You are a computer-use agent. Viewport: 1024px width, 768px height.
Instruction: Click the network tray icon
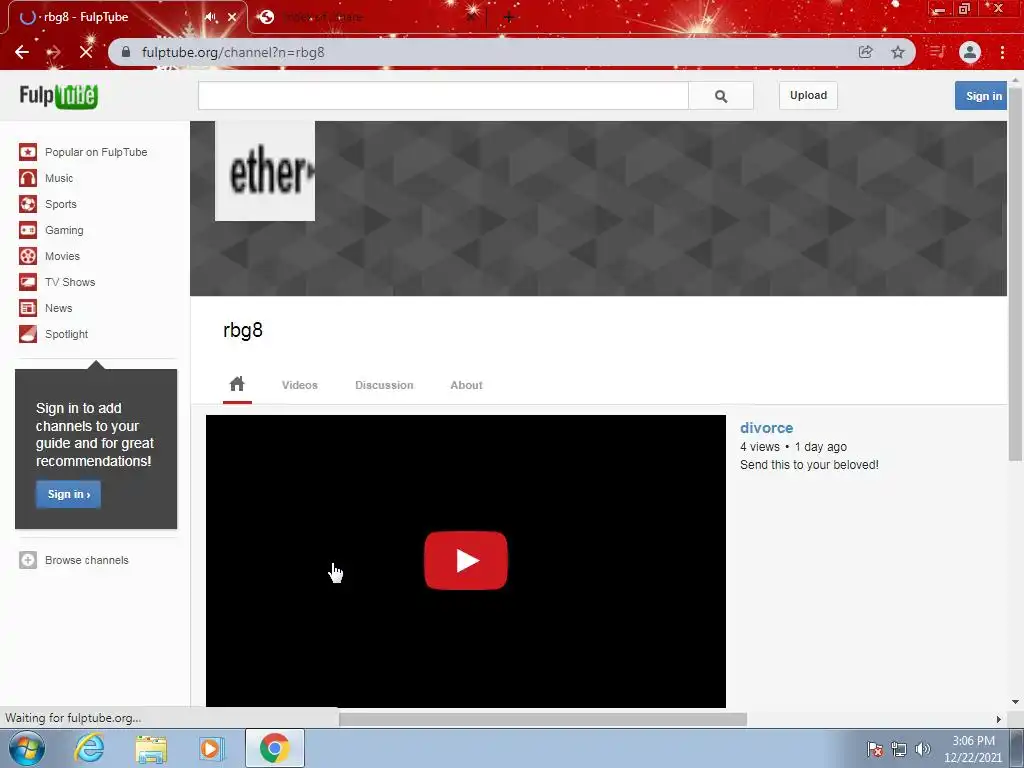pos(899,749)
